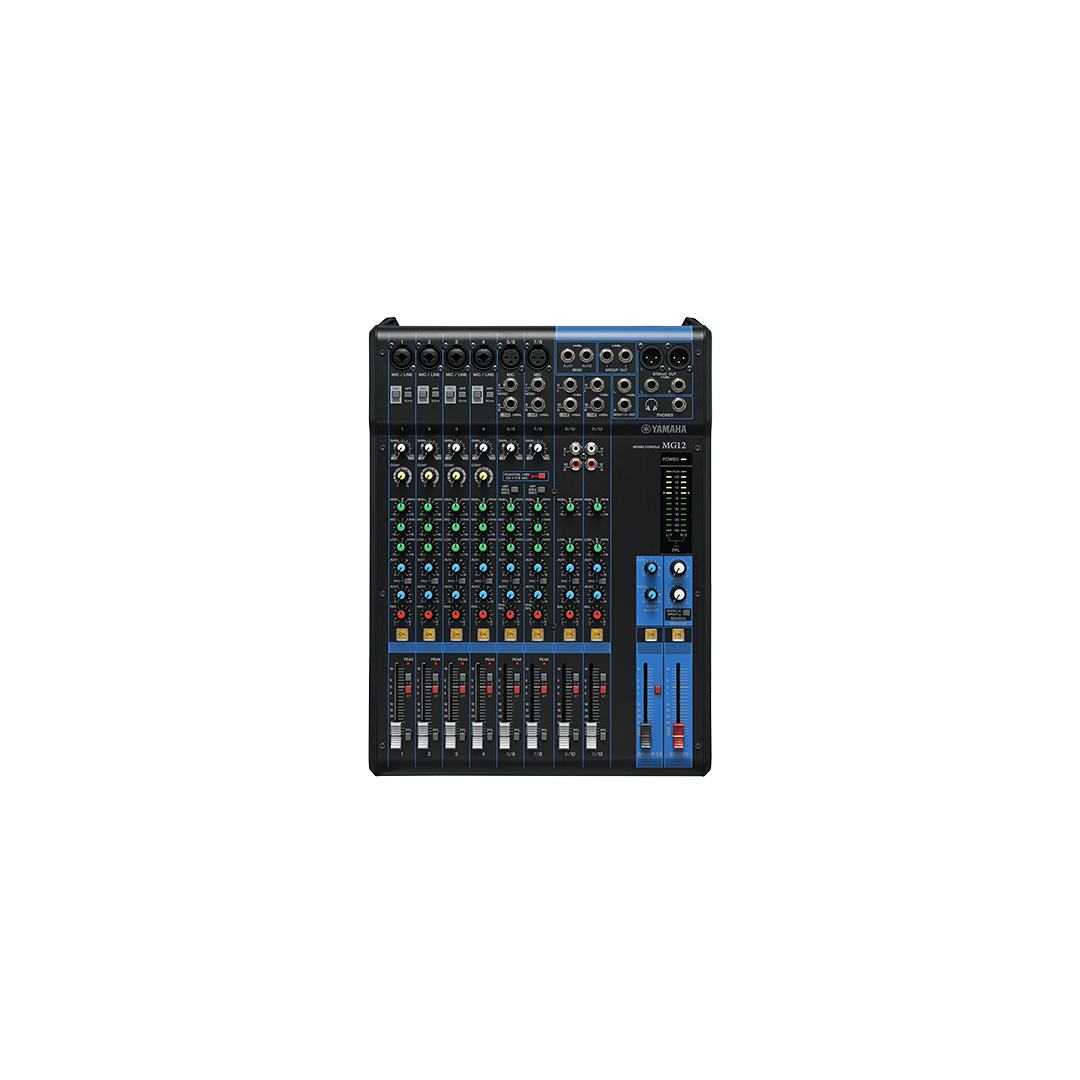This screenshot has width=1080, height=1080.
Task: Click the channel 5/6 XLR MIC input
Action: click(510, 357)
